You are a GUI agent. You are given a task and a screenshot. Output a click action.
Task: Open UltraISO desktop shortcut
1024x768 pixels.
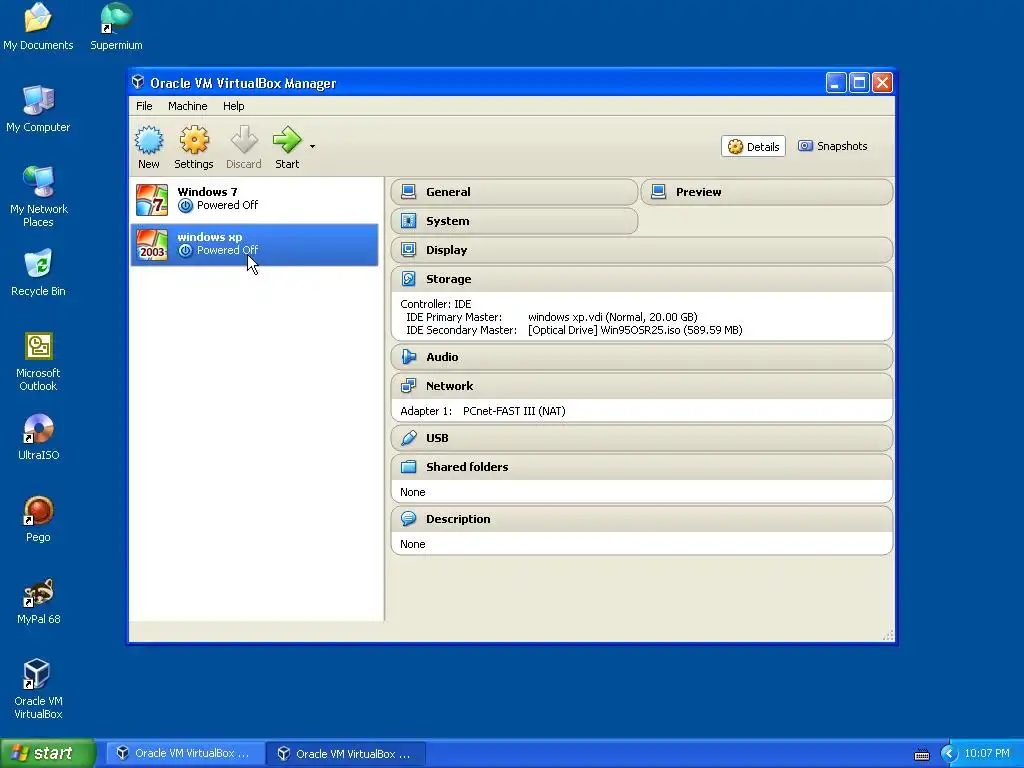point(39,437)
